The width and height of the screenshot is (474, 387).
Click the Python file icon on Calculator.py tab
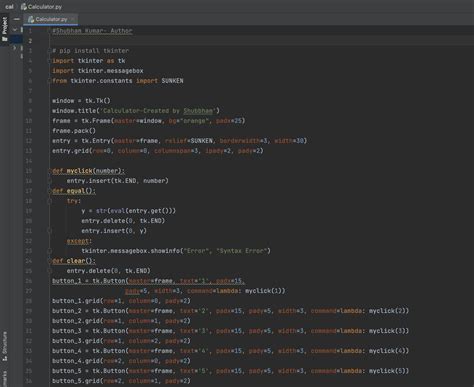click(31, 19)
